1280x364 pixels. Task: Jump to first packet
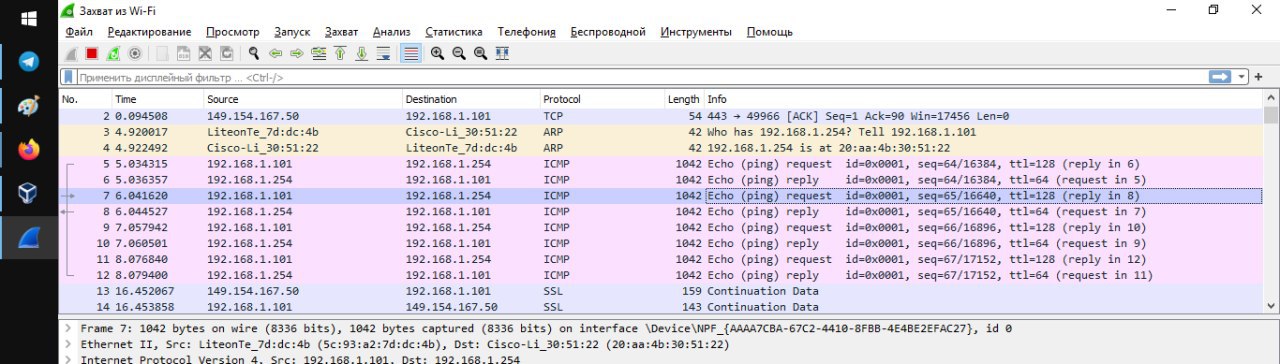340,53
